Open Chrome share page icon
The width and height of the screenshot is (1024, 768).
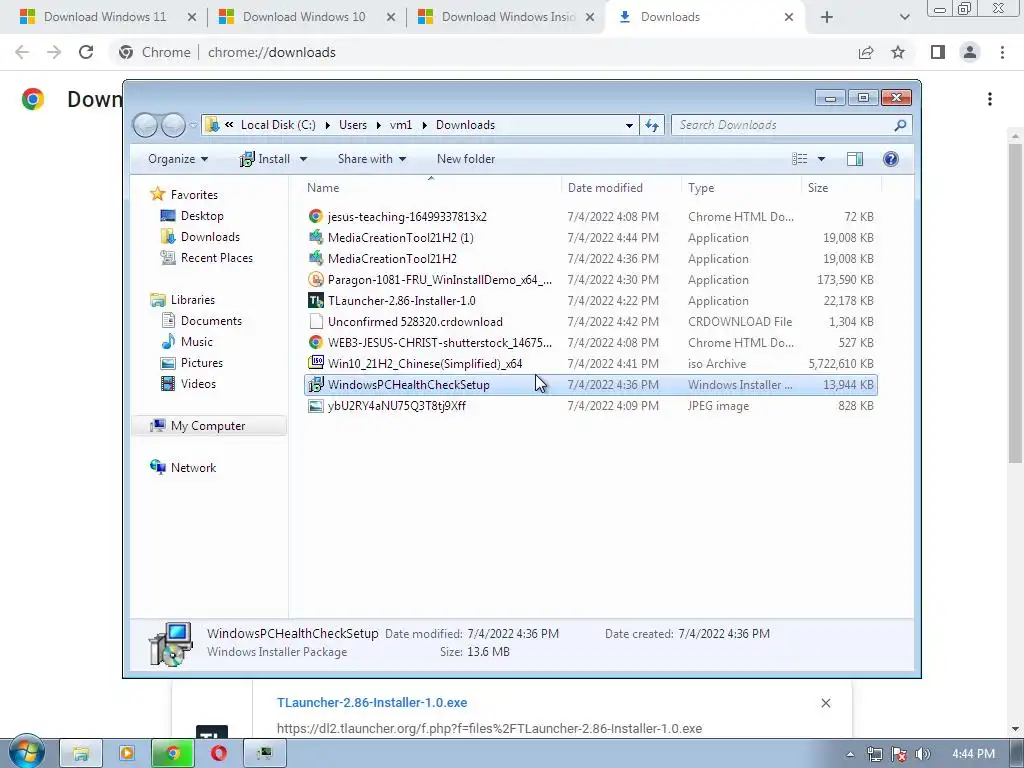[866, 52]
